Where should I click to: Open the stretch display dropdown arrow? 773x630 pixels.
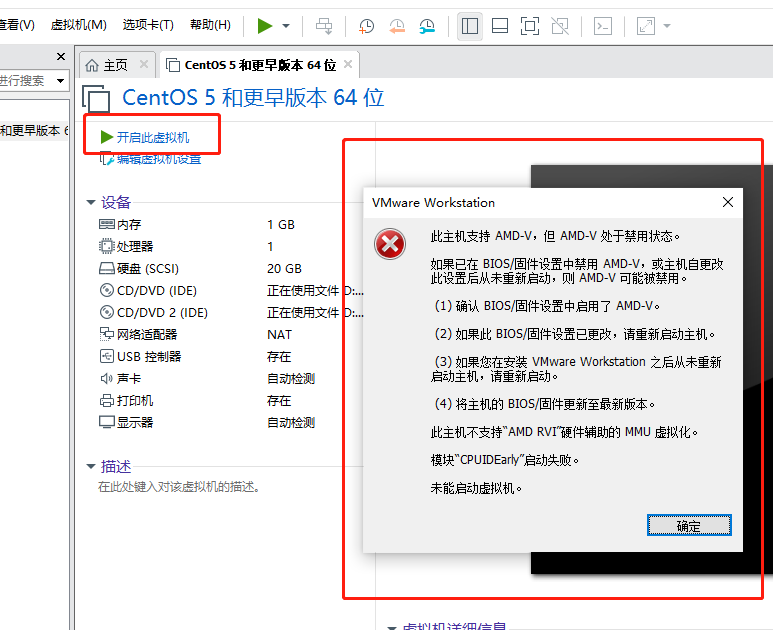pyautogui.click(x=667, y=26)
